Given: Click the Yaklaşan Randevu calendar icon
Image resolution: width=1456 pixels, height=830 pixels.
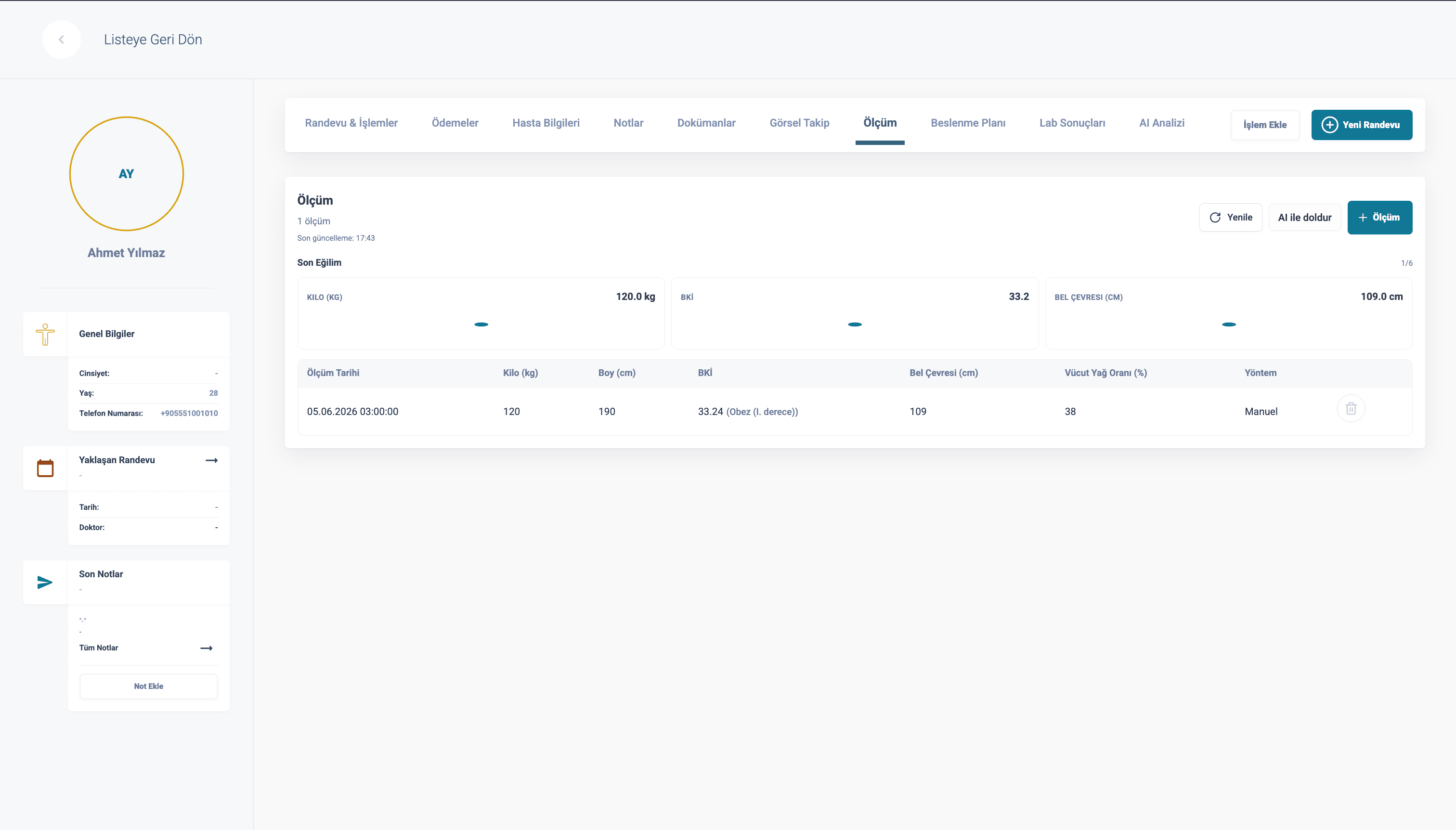Looking at the screenshot, I should (45, 468).
